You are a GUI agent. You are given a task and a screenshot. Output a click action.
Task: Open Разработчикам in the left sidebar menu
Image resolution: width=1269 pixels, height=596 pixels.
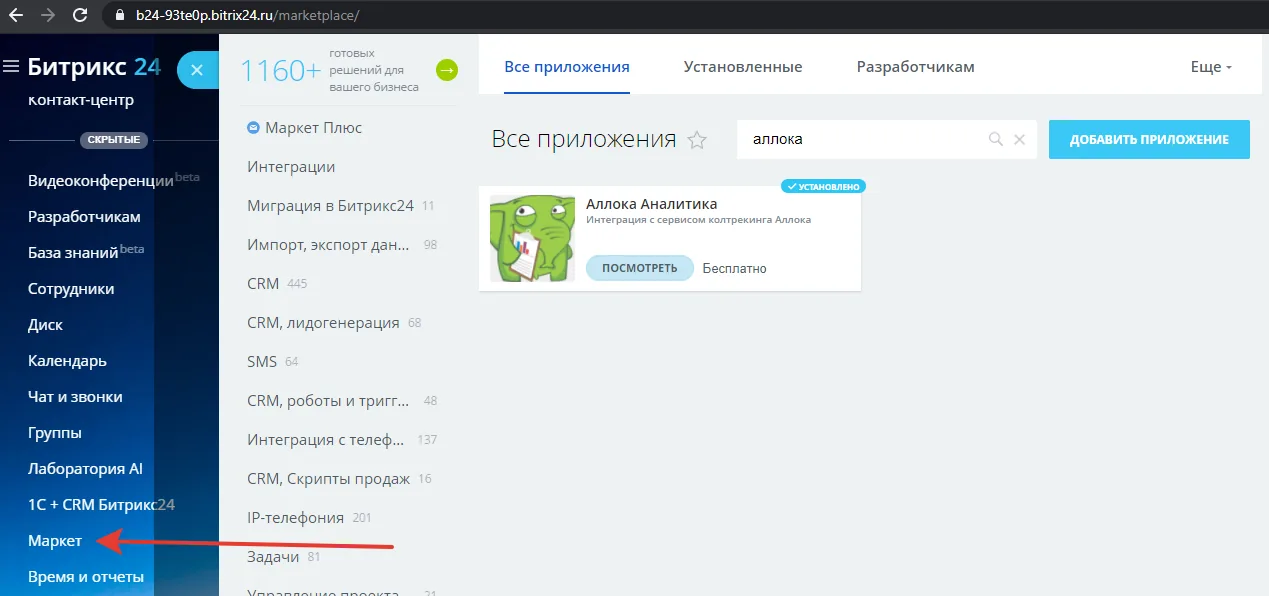[x=84, y=217]
